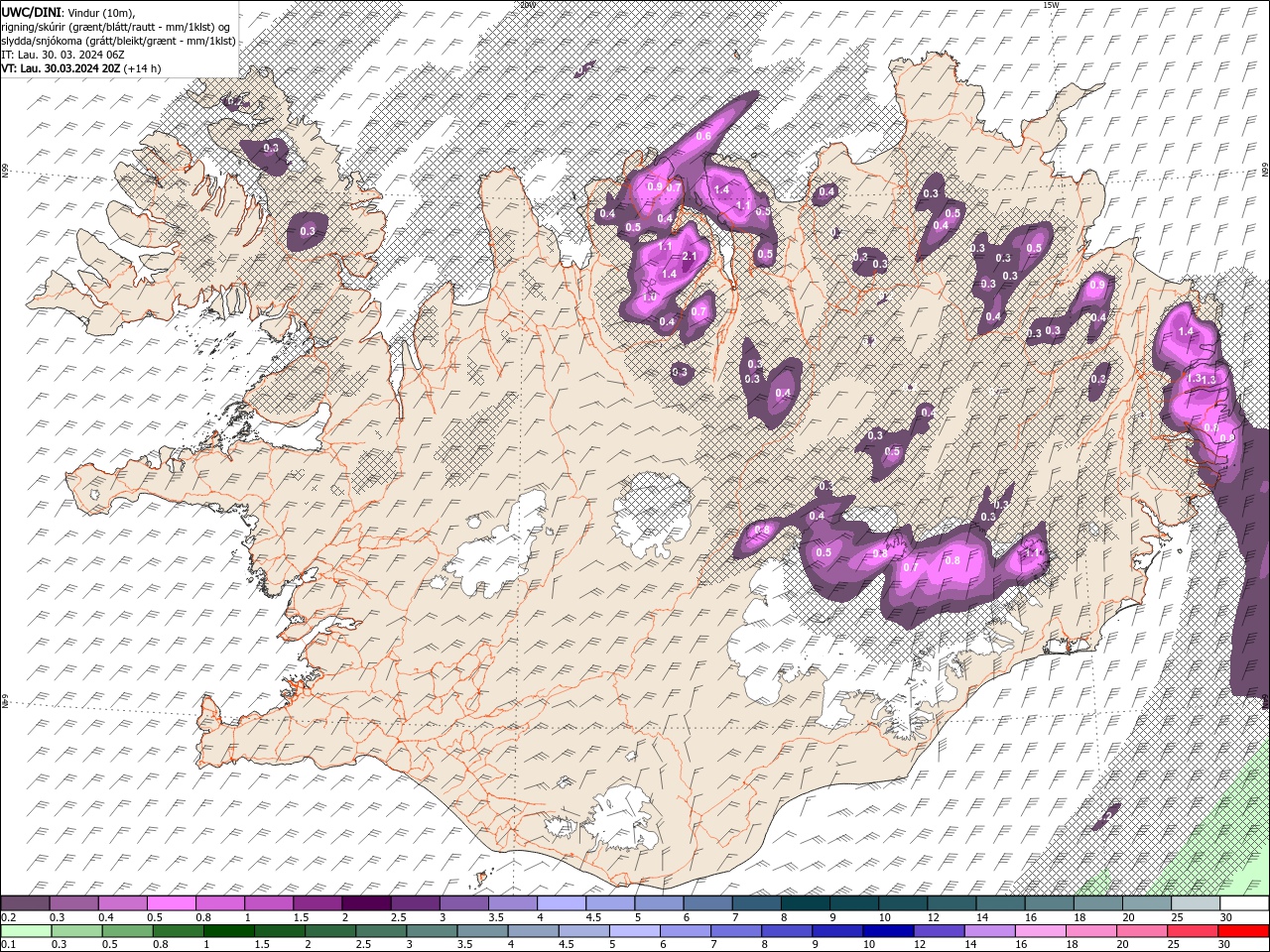Viewport: 1270px width, 952px height.
Task: Click the 'IT: Lau. 30. 03. 2024 06Z' line
Action: (x=63, y=55)
